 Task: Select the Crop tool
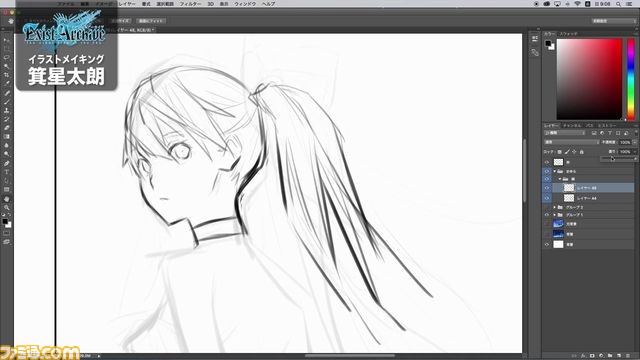coord(7,75)
